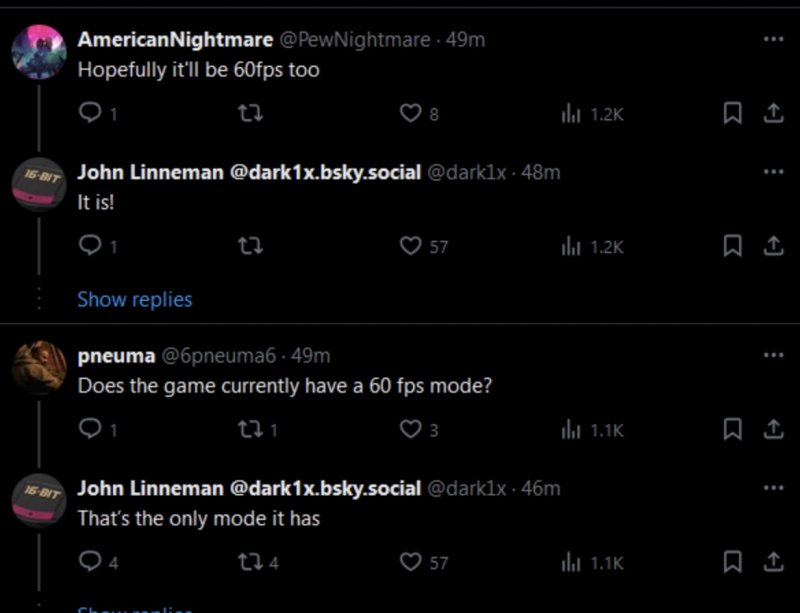Like John Linneman's "It is!" reply

[x=409, y=246]
